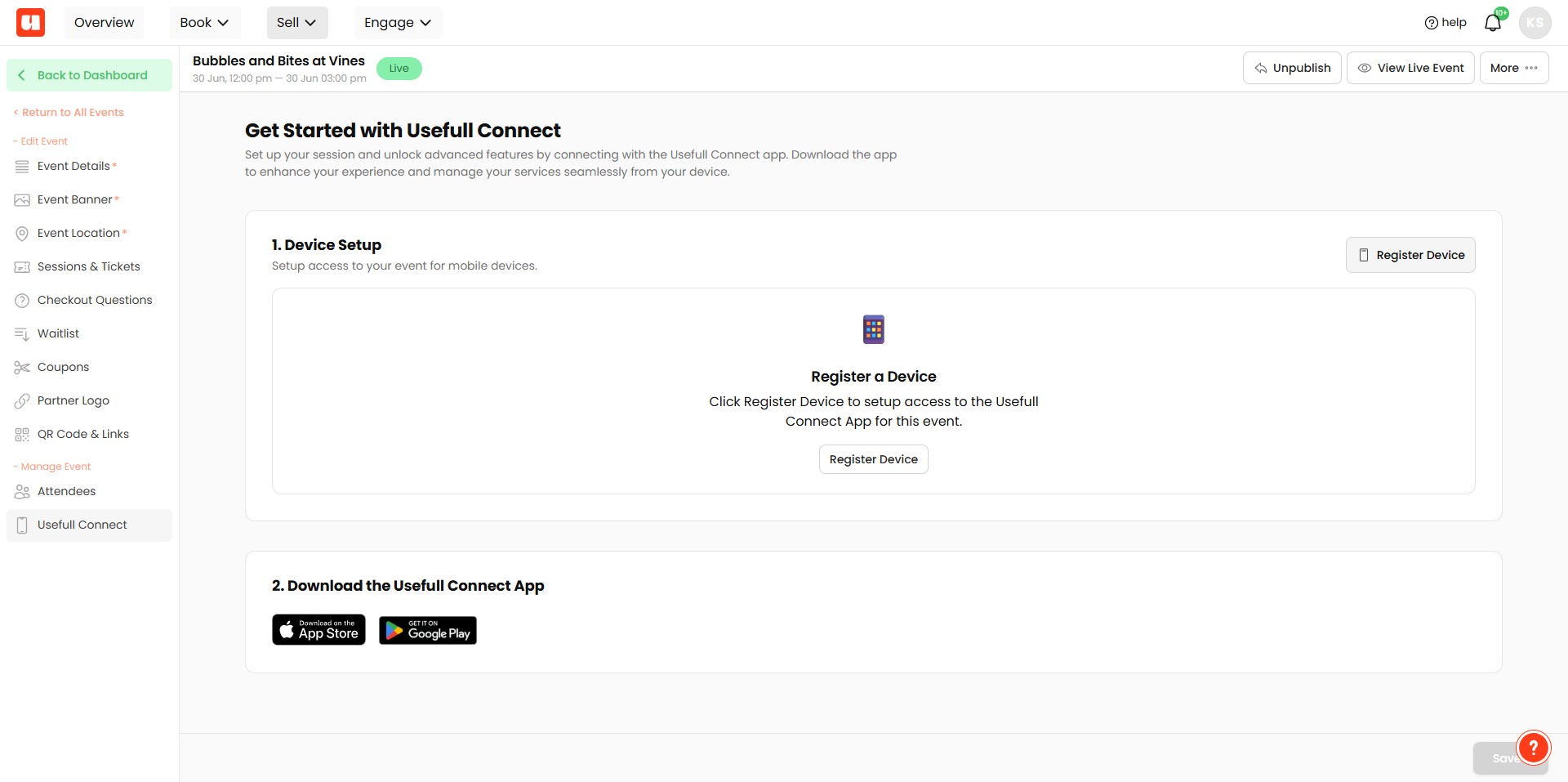Select Usefull Connect in sidebar
Image resolution: width=1568 pixels, height=782 pixels.
pyautogui.click(x=90, y=525)
